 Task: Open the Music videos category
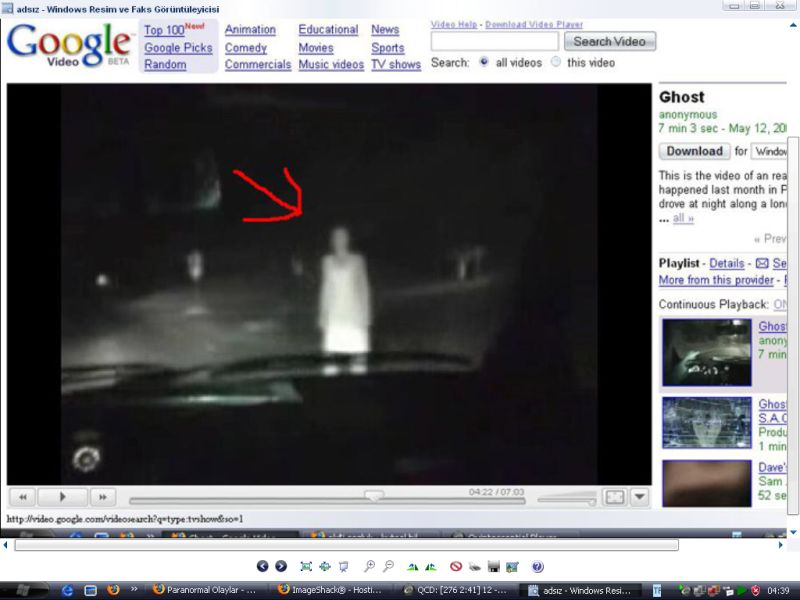(331, 65)
